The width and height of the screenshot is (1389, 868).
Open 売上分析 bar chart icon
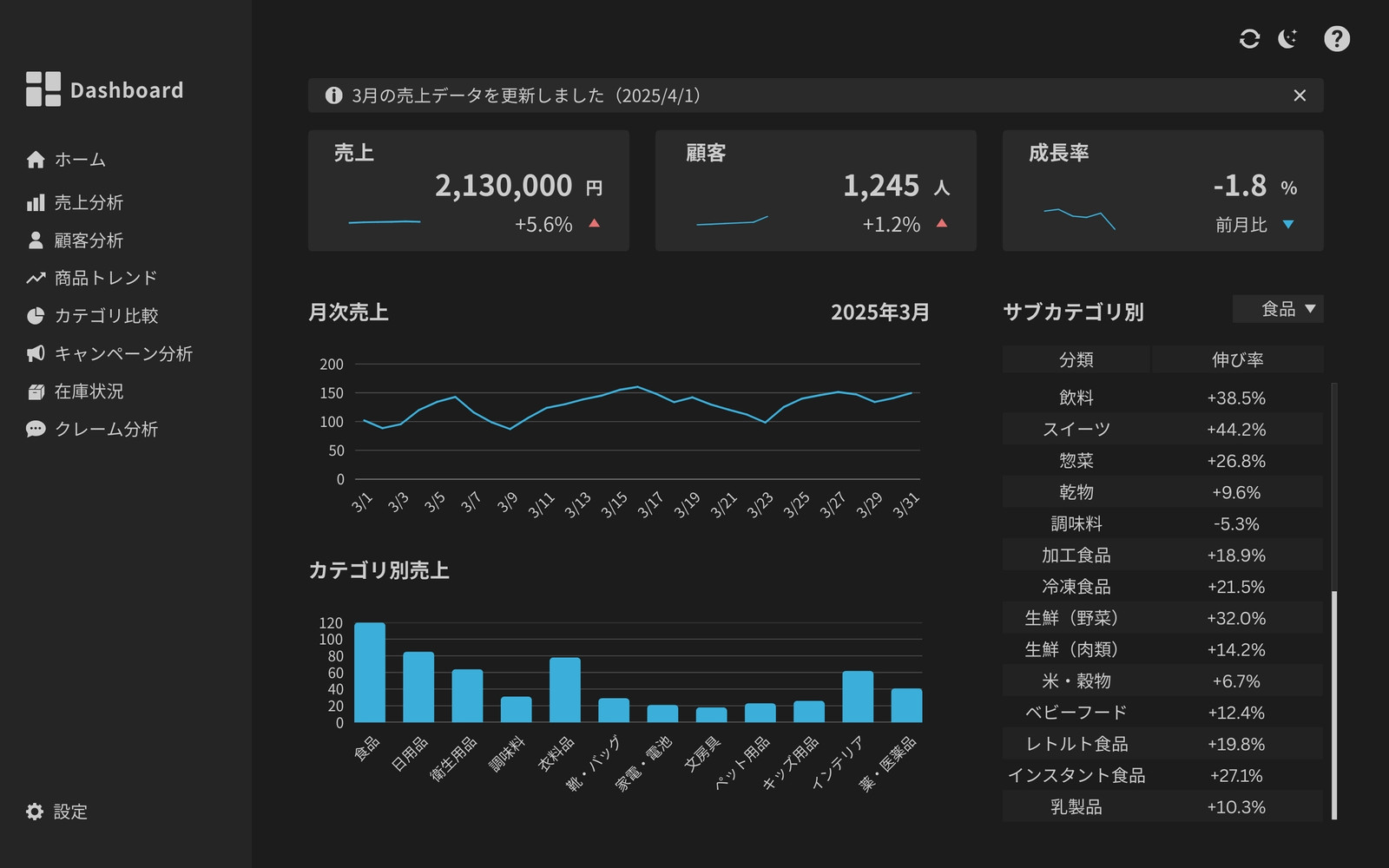point(36,203)
